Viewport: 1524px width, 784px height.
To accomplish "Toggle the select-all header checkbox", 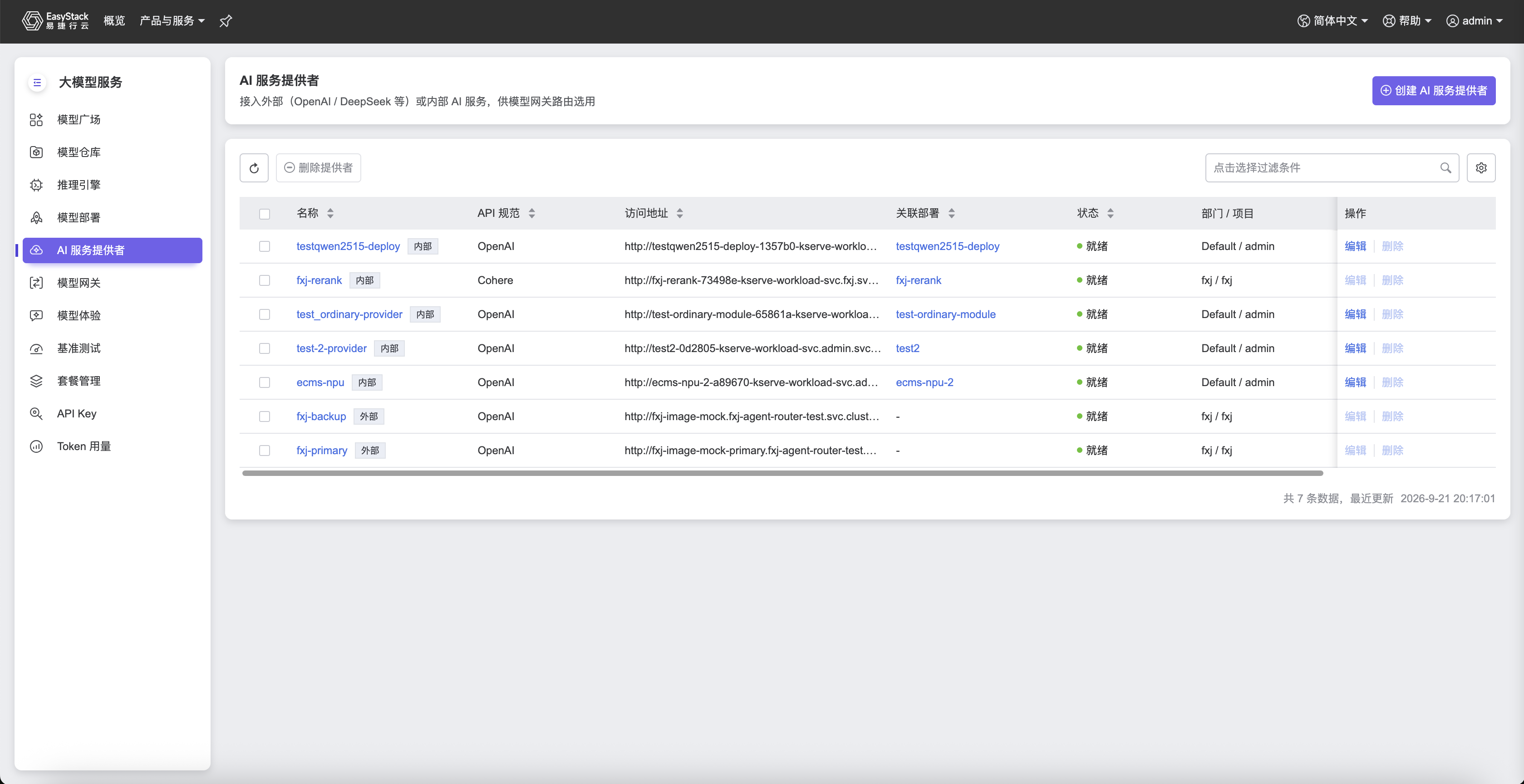I will (x=265, y=213).
